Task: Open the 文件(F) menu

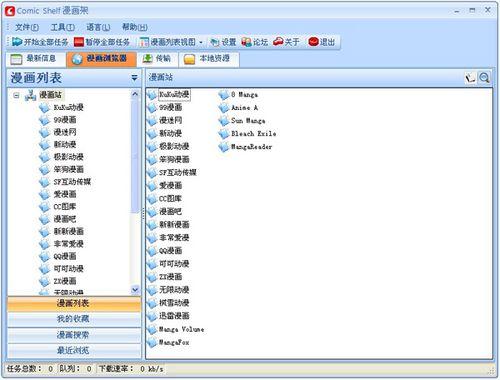Action: click(x=27, y=27)
